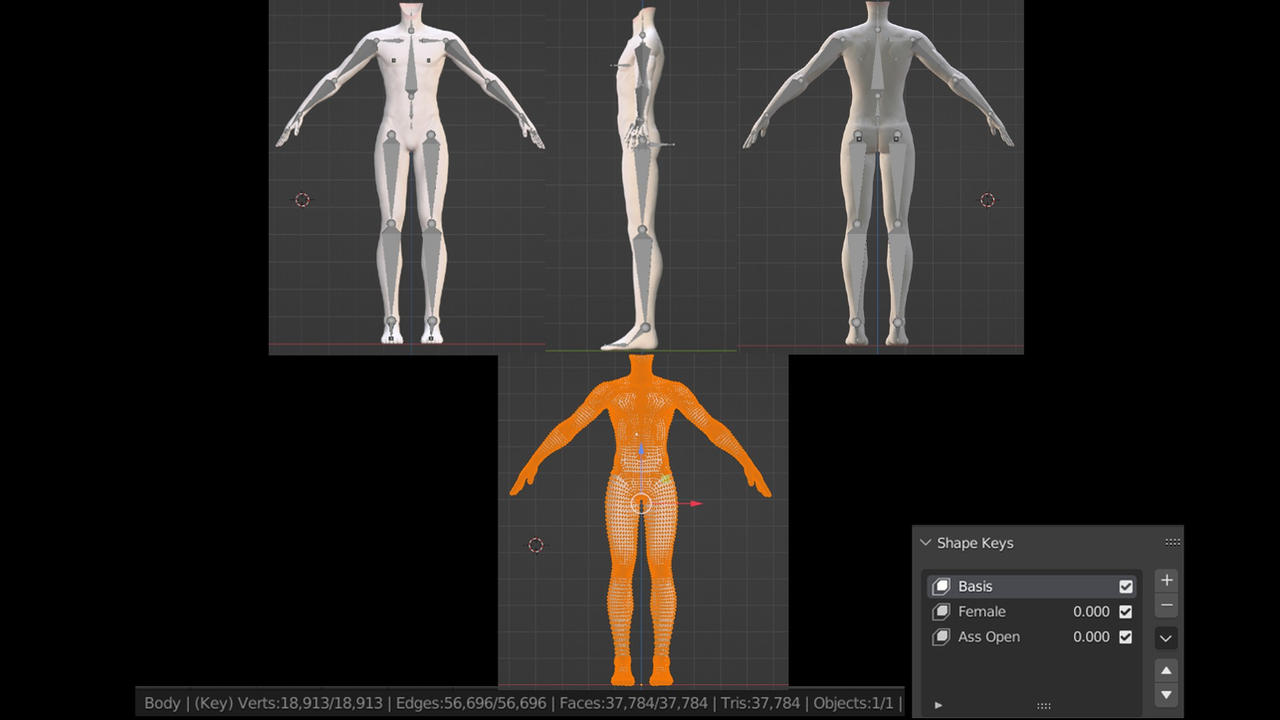Click the Shape Keys panel drag grip

click(x=1173, y=542)
